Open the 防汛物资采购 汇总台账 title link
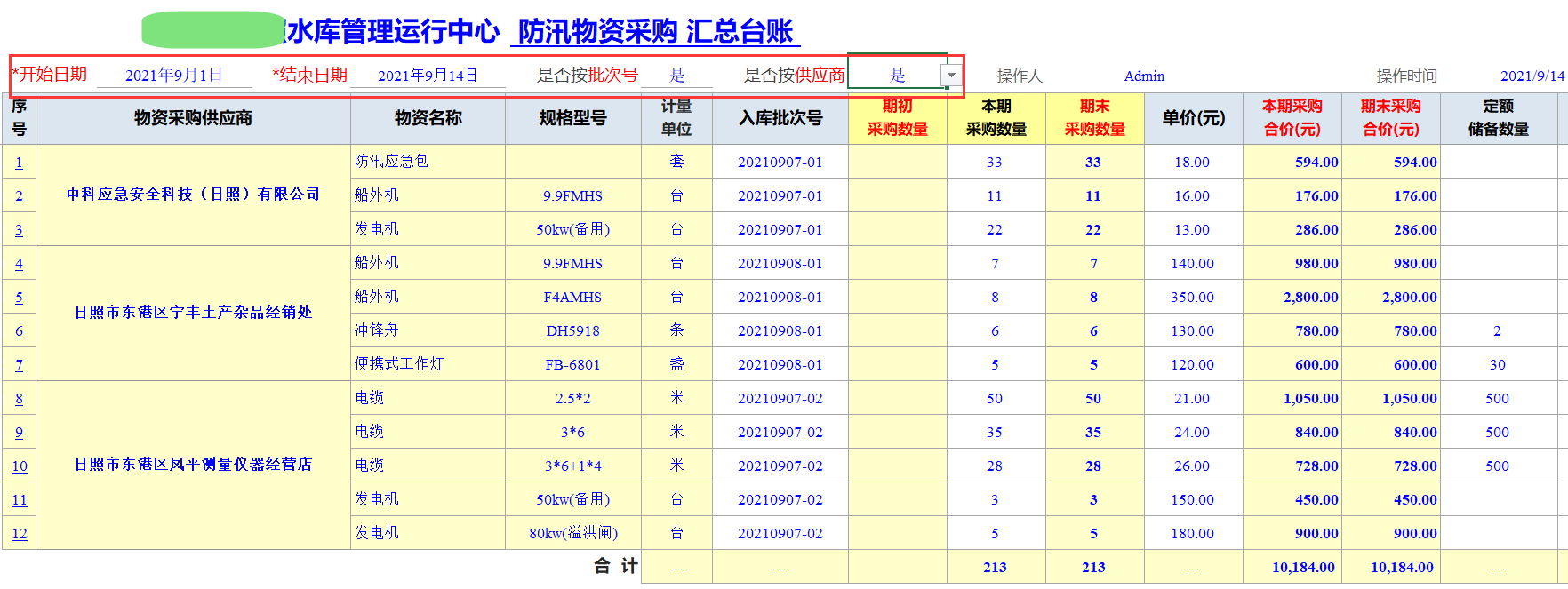This screenshot has width=1568, height=589. coord(655,32)
